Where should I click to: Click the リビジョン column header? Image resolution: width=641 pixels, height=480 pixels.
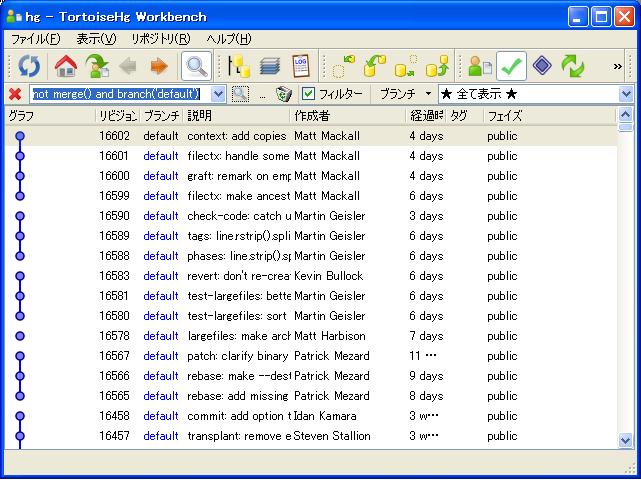[118, 116]
